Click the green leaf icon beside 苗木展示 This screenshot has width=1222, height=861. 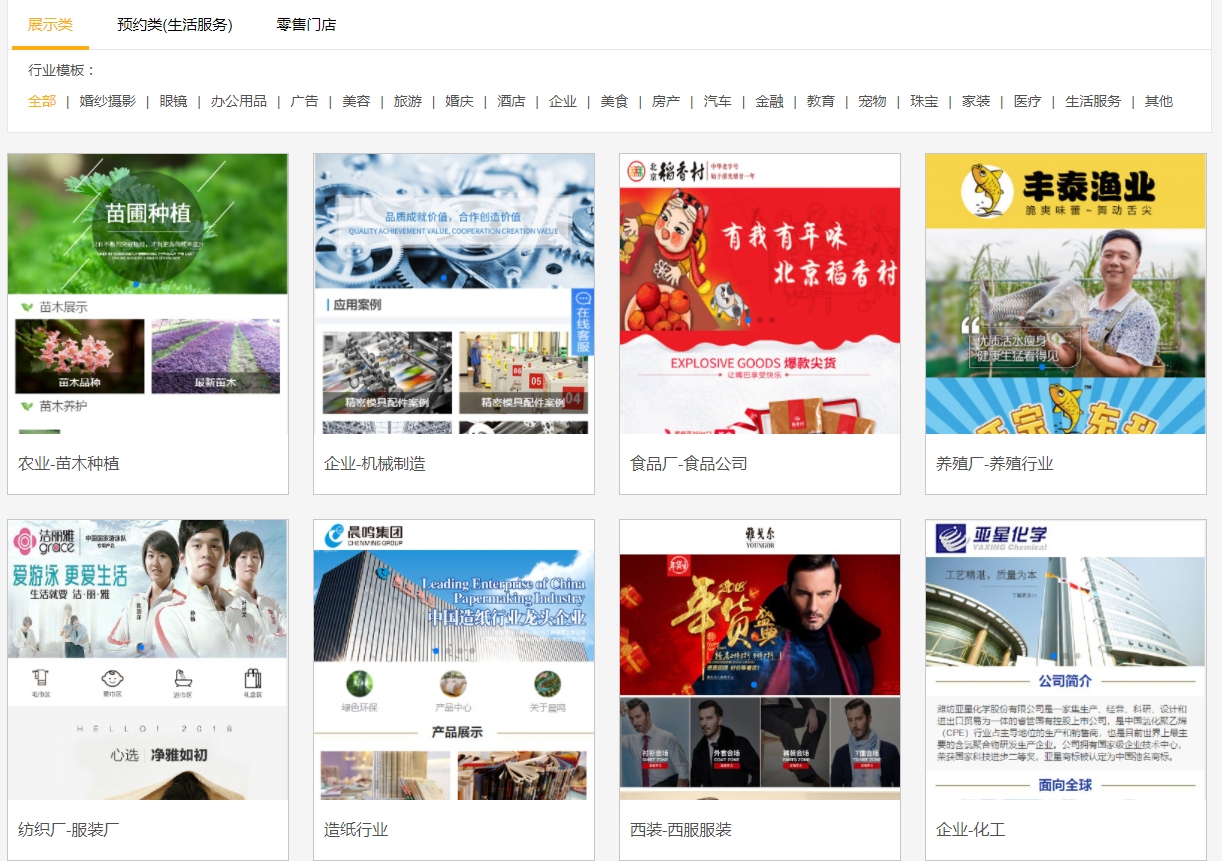27,307
